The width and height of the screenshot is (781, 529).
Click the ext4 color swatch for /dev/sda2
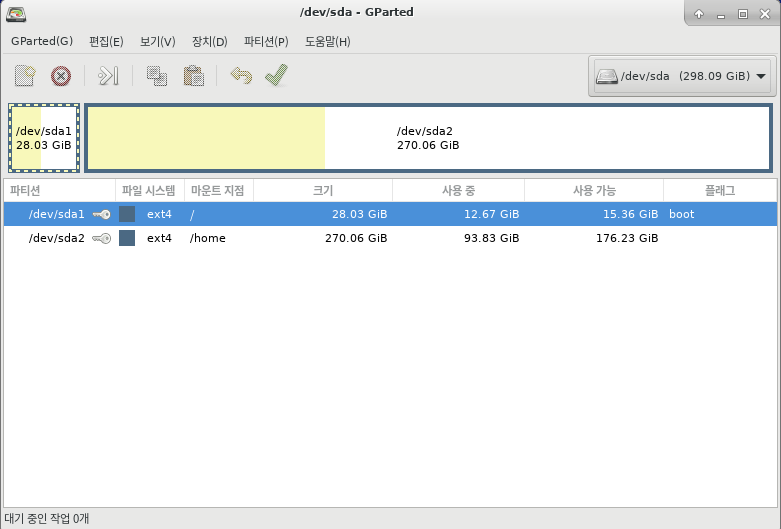point(127,238)
